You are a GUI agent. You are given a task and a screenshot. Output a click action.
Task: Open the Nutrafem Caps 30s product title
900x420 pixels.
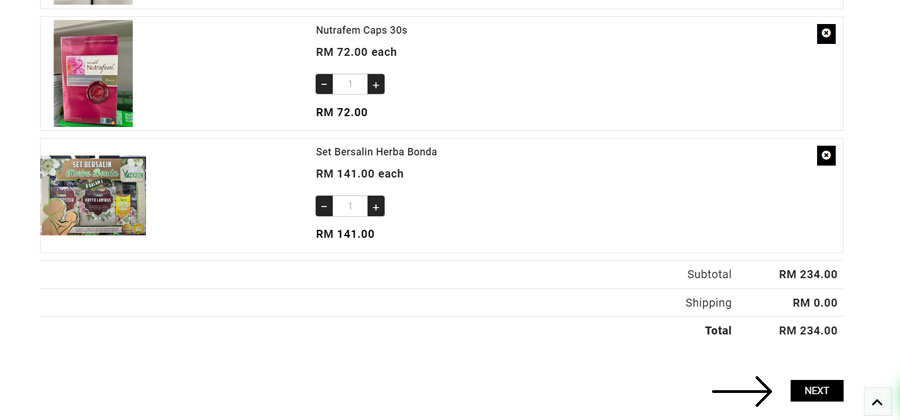362,30
